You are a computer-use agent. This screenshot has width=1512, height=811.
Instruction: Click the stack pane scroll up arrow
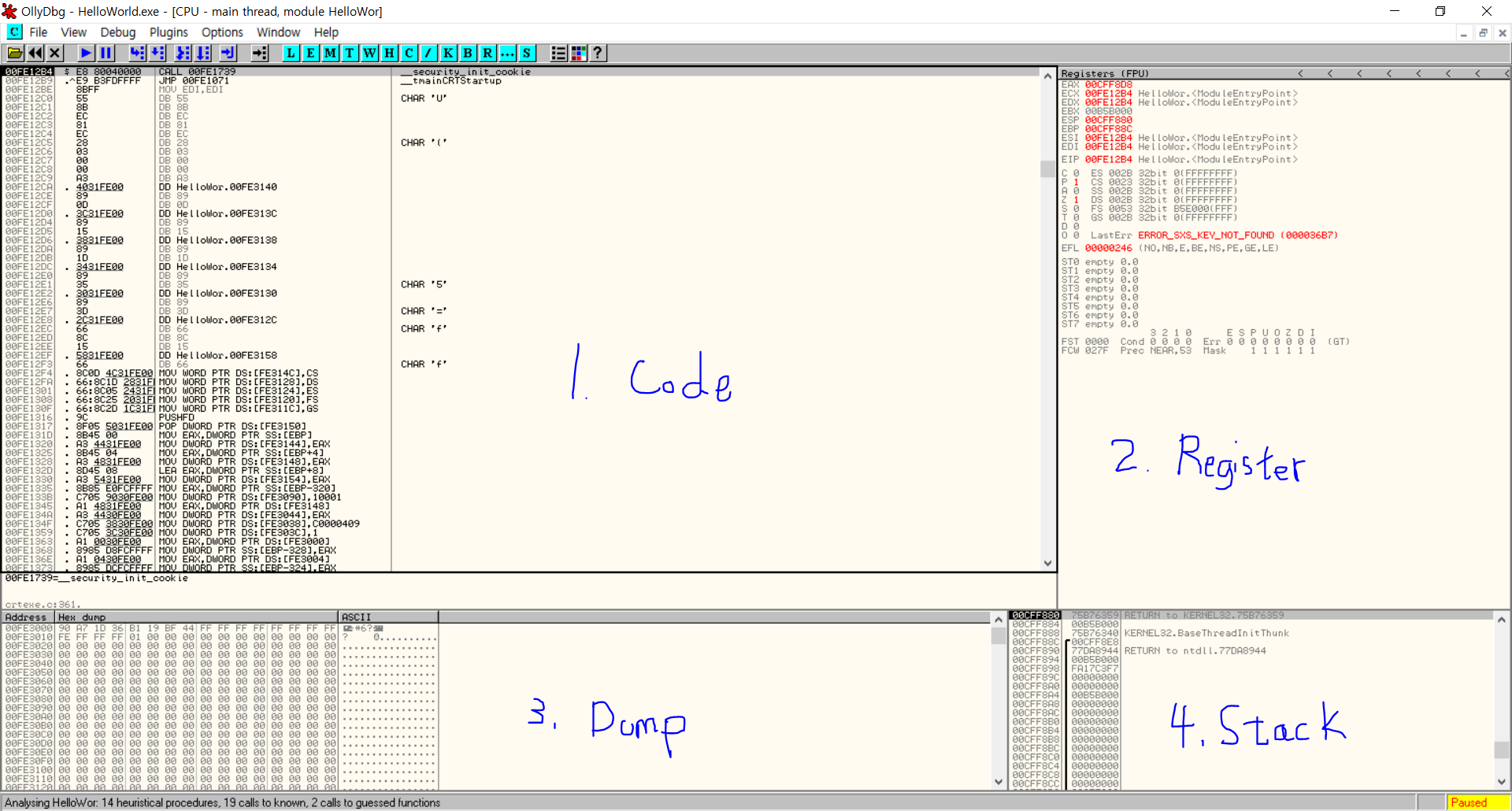pos(1501,620)
